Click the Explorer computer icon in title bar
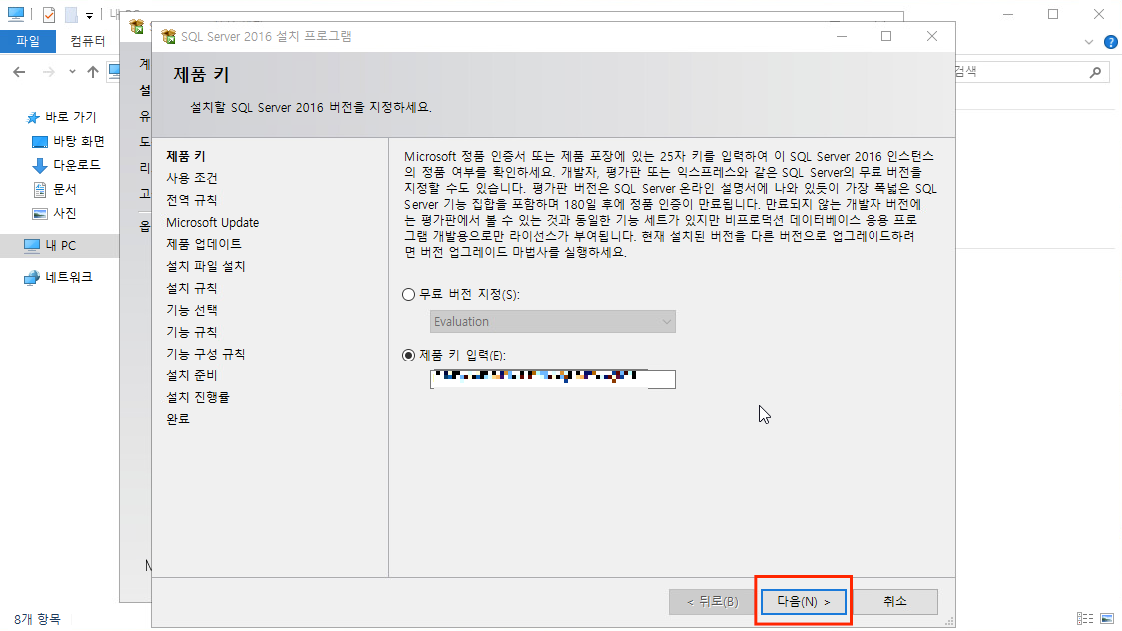Viewport: 1122px width, 631px height. click(x=16, y=14)
